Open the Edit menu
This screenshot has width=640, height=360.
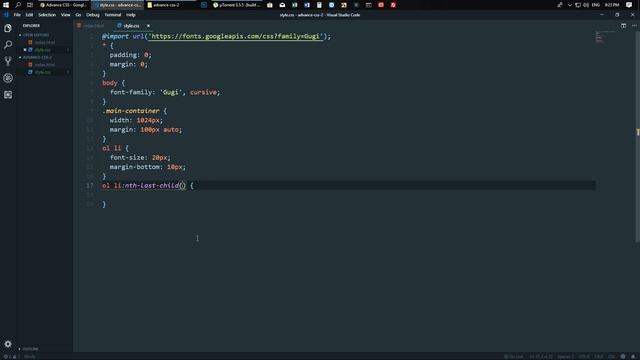29,15
